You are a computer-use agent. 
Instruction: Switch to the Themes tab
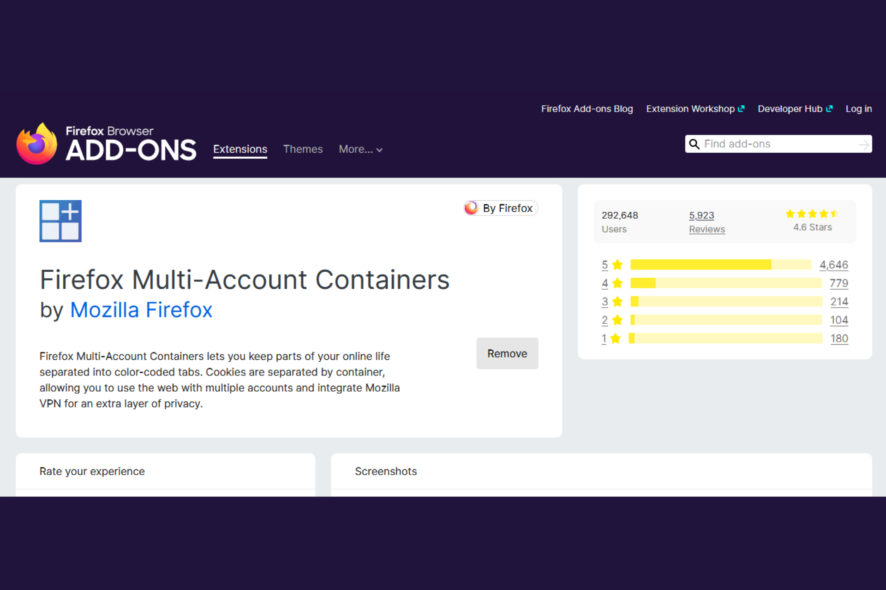[303, 148]
